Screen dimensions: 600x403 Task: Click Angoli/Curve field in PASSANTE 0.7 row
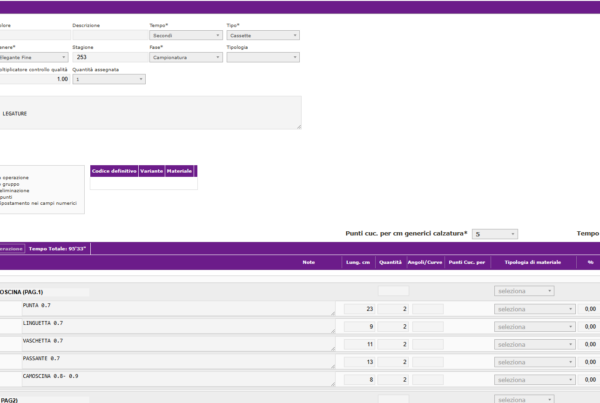pyautogui.click(x=428, y=362)
